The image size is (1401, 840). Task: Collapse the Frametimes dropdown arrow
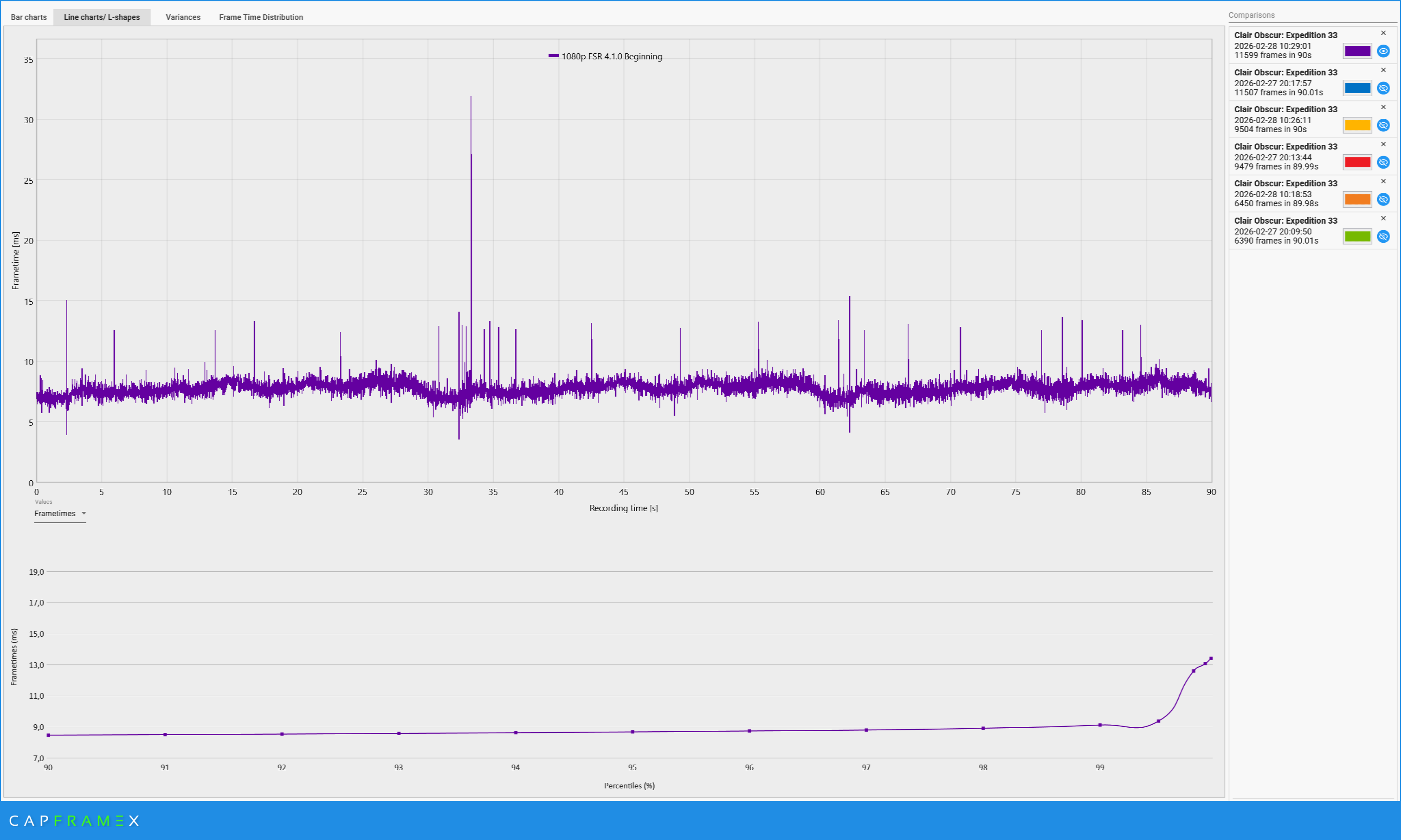point(84,513)
